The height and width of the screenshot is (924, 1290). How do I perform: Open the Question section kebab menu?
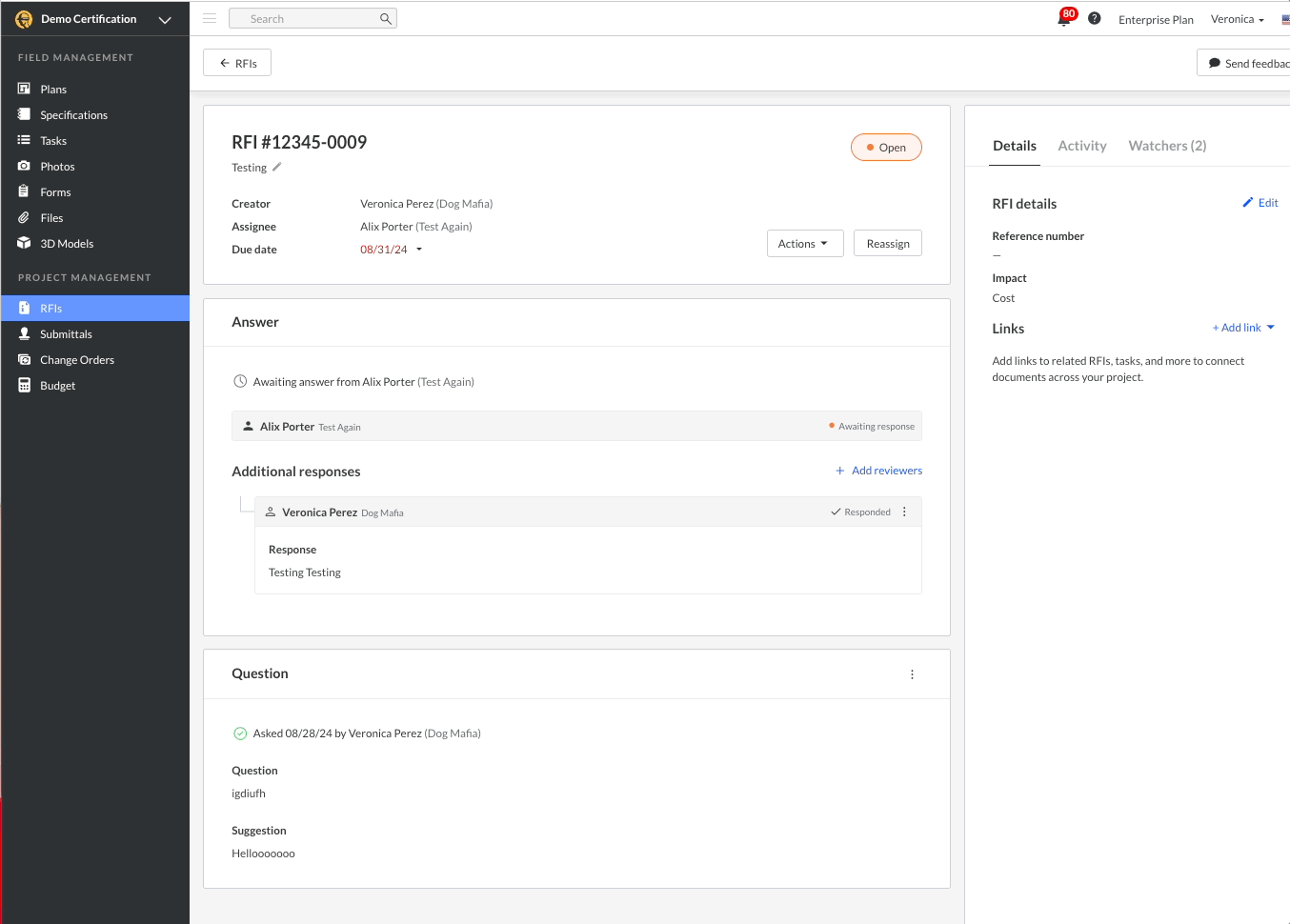point(912,674)
